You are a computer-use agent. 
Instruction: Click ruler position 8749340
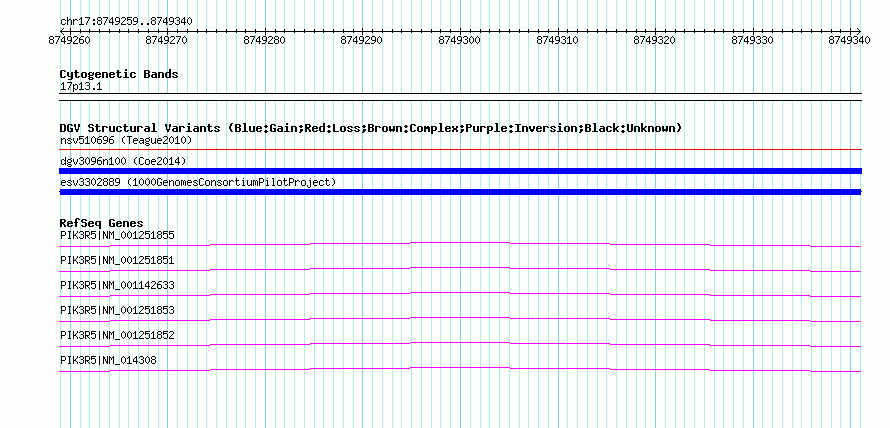849,40
